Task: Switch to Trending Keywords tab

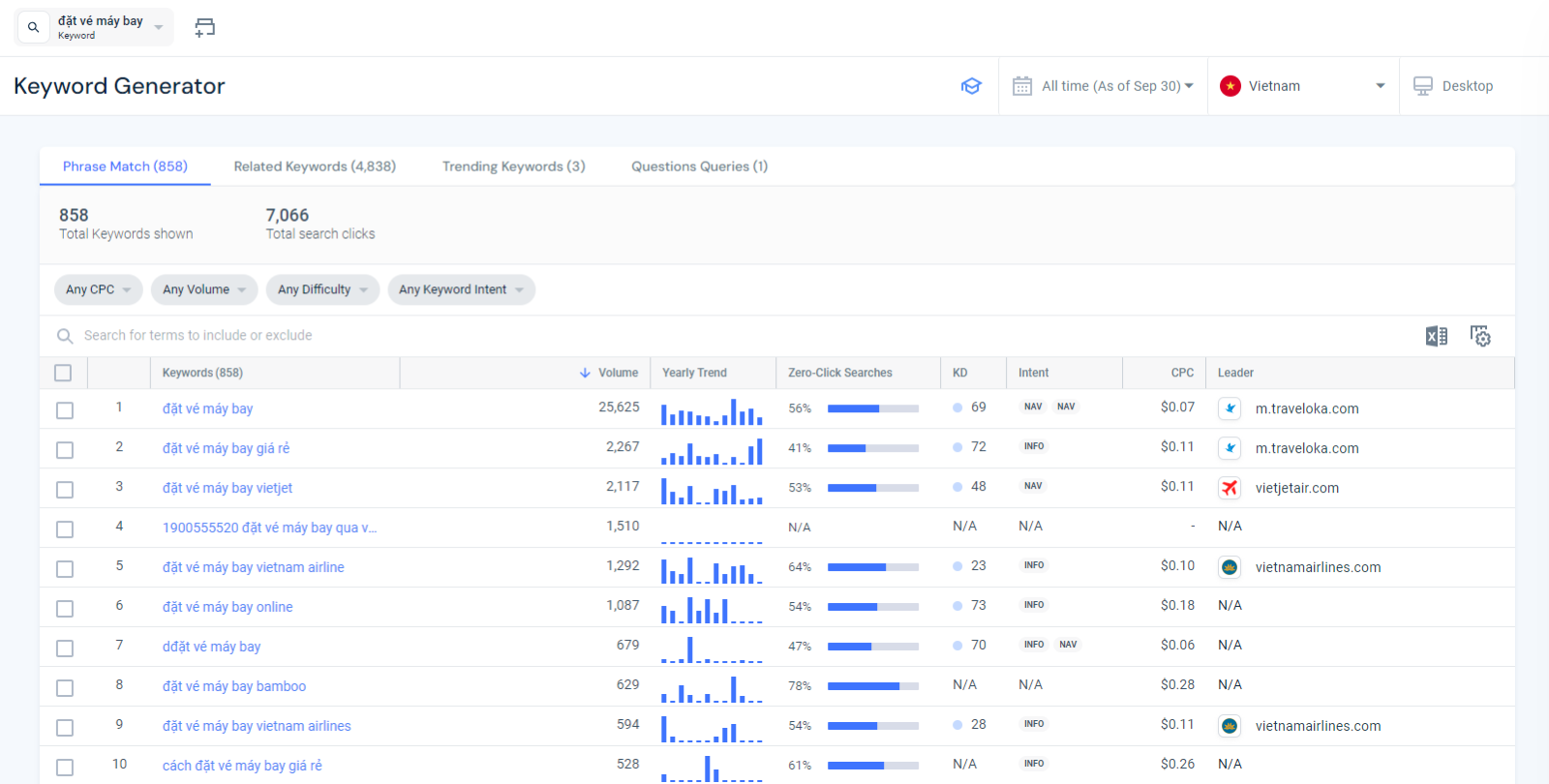Action: [x=514, y=166]
